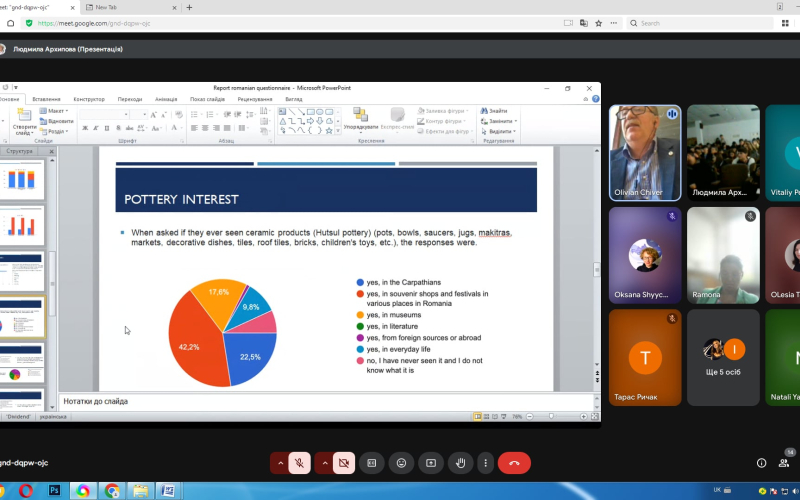Viewport: 800px width, 500px height.
Task: Open address bar three-dot page actions
Action: 614,23
